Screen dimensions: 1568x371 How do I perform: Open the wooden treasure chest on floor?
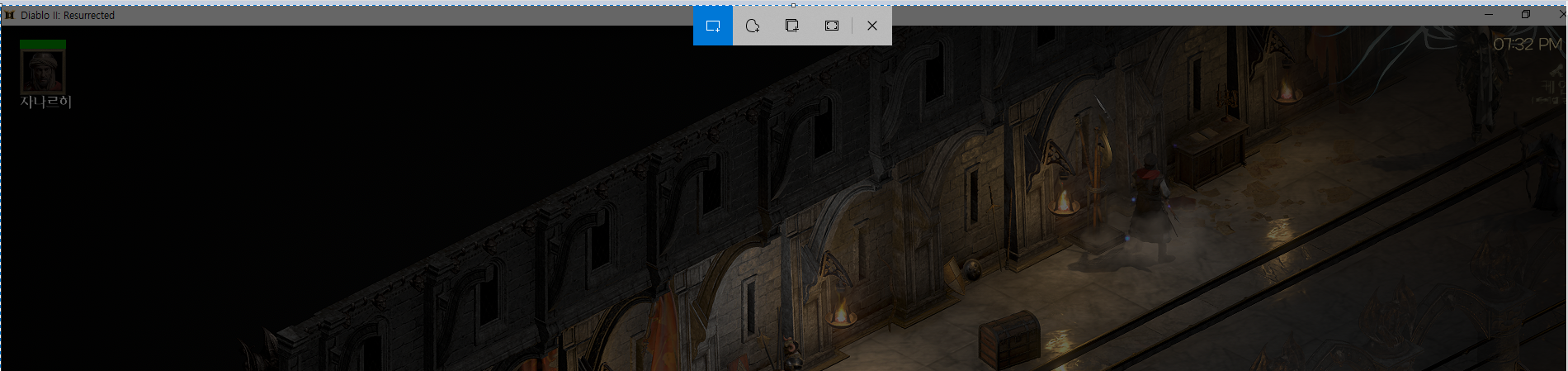pos(1010,340)
